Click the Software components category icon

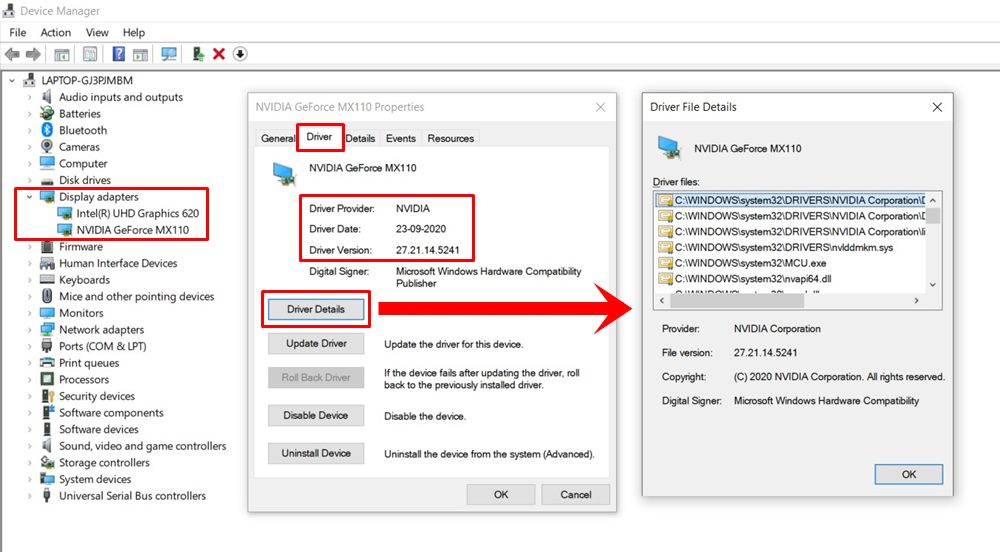[x=47, y=412]
